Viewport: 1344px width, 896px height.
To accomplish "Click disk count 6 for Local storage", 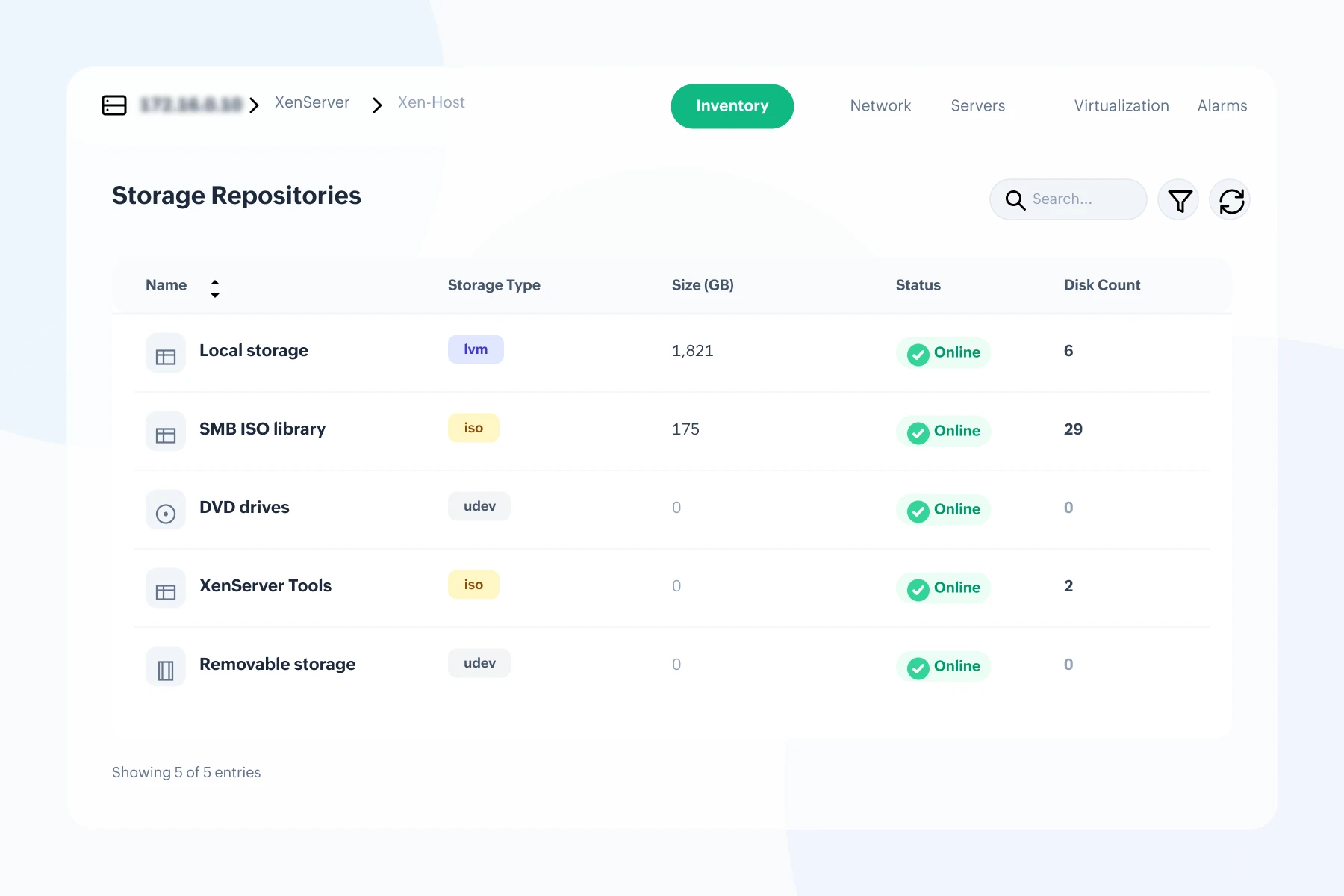I will (1068, 351).
